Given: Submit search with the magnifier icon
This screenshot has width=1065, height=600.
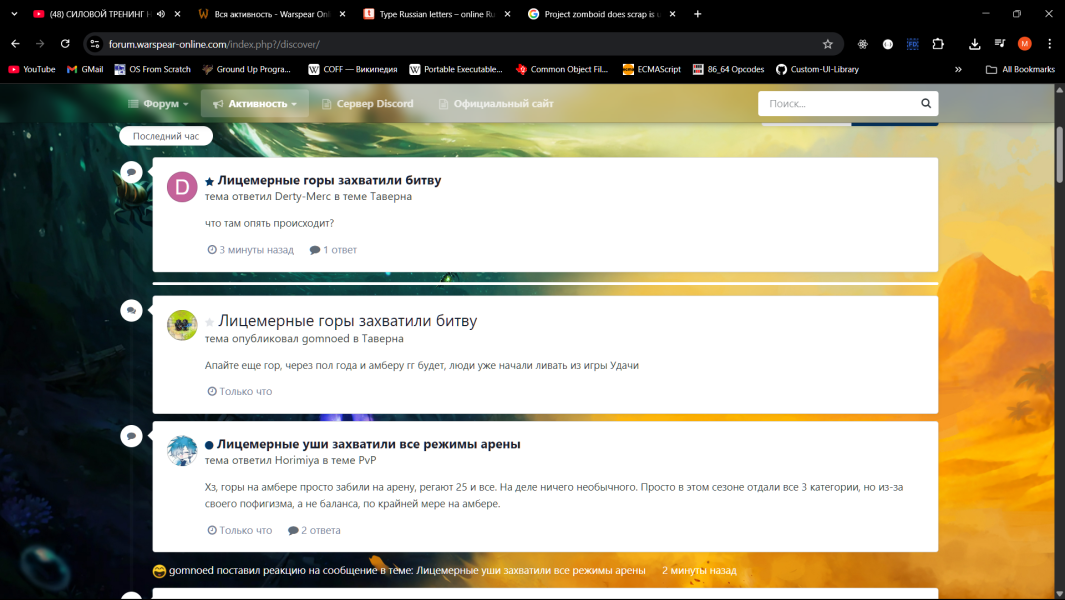Looking at the screenshot, I should pyautogui.click(x=926, y=103).
